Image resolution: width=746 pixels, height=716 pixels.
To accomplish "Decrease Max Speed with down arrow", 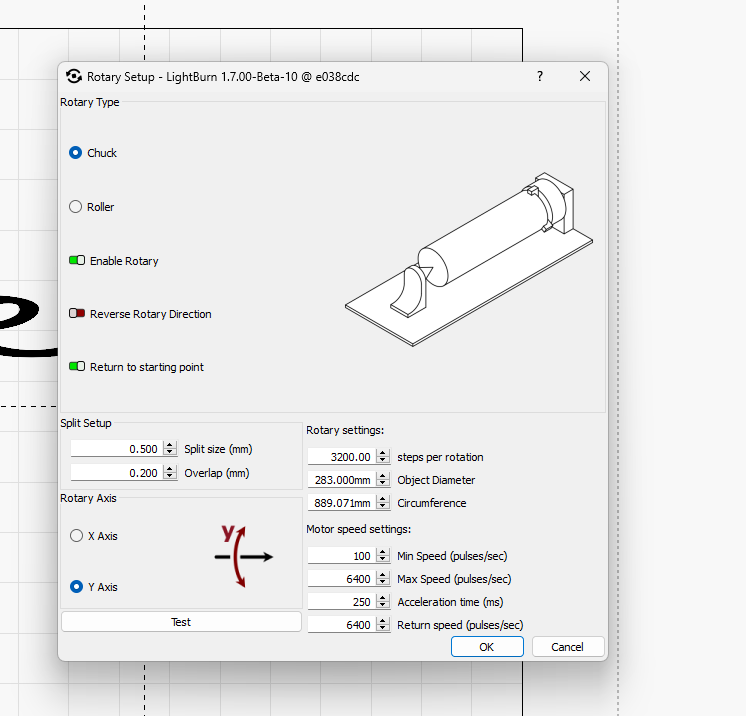I will pos(383,582).
